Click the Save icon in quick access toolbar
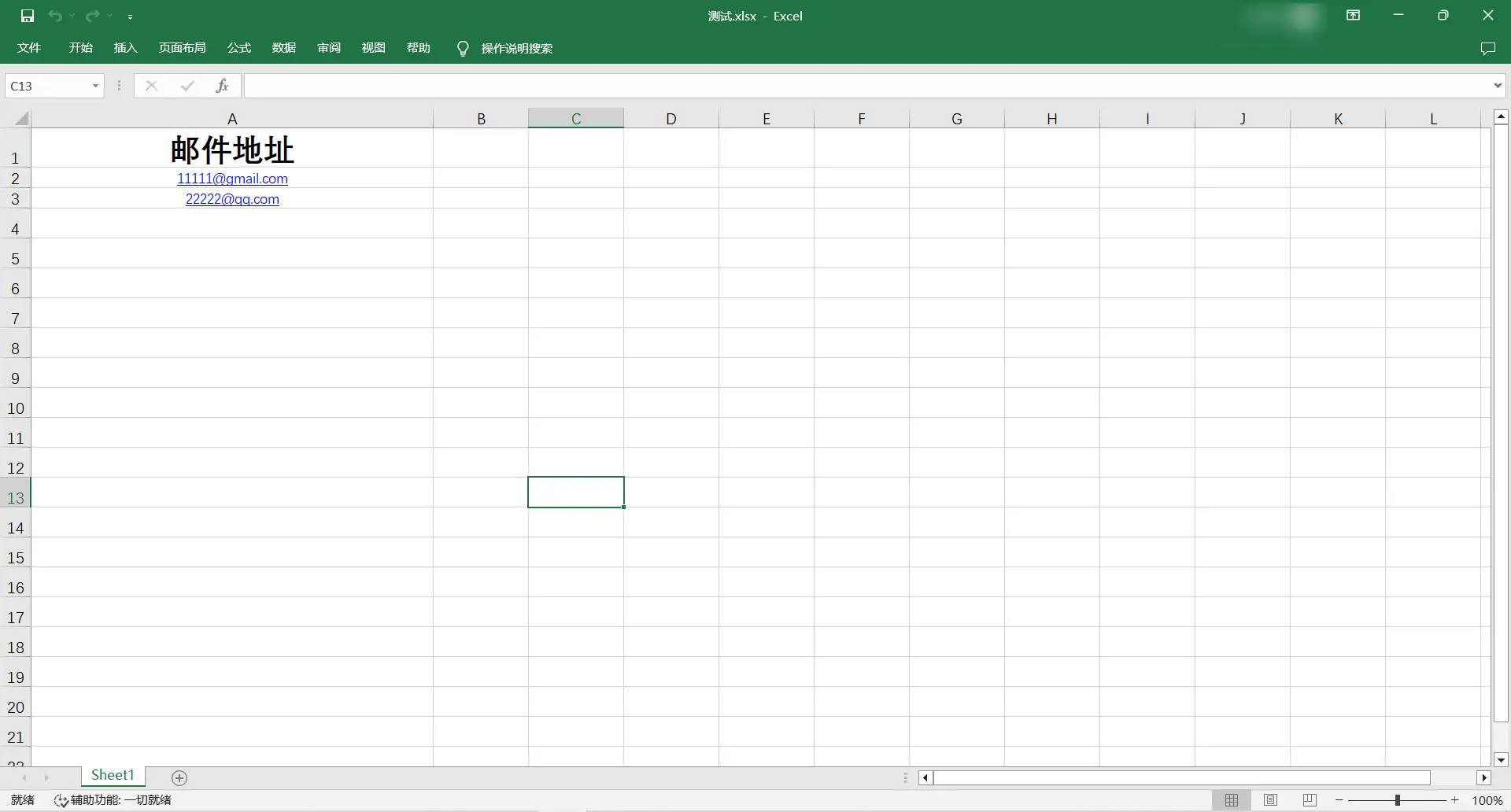 point(28,16)
